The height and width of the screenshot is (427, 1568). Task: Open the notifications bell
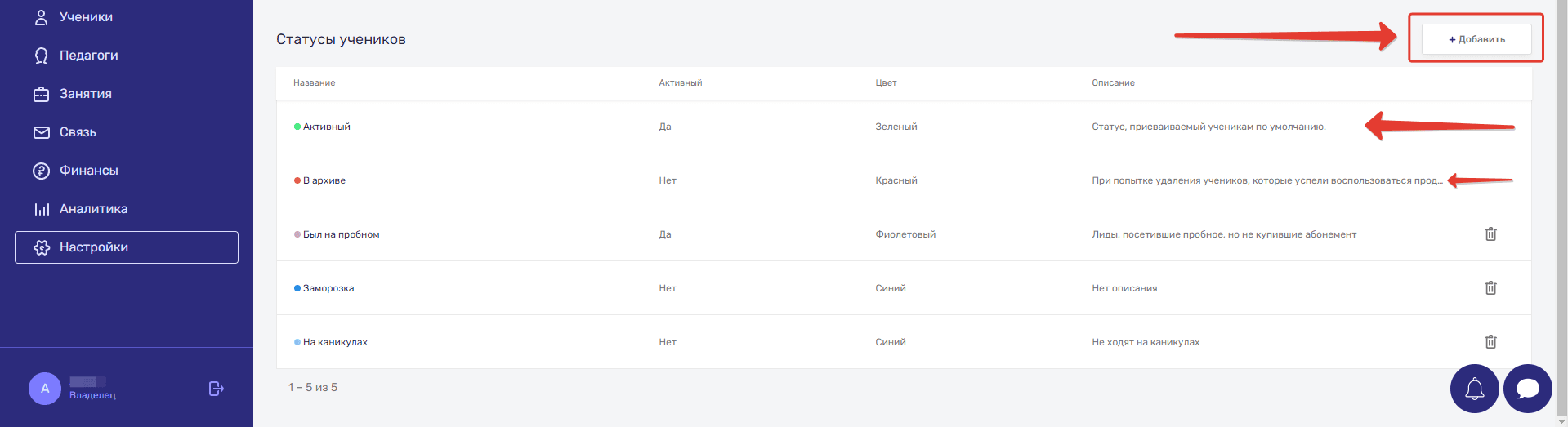point(1474,389)
